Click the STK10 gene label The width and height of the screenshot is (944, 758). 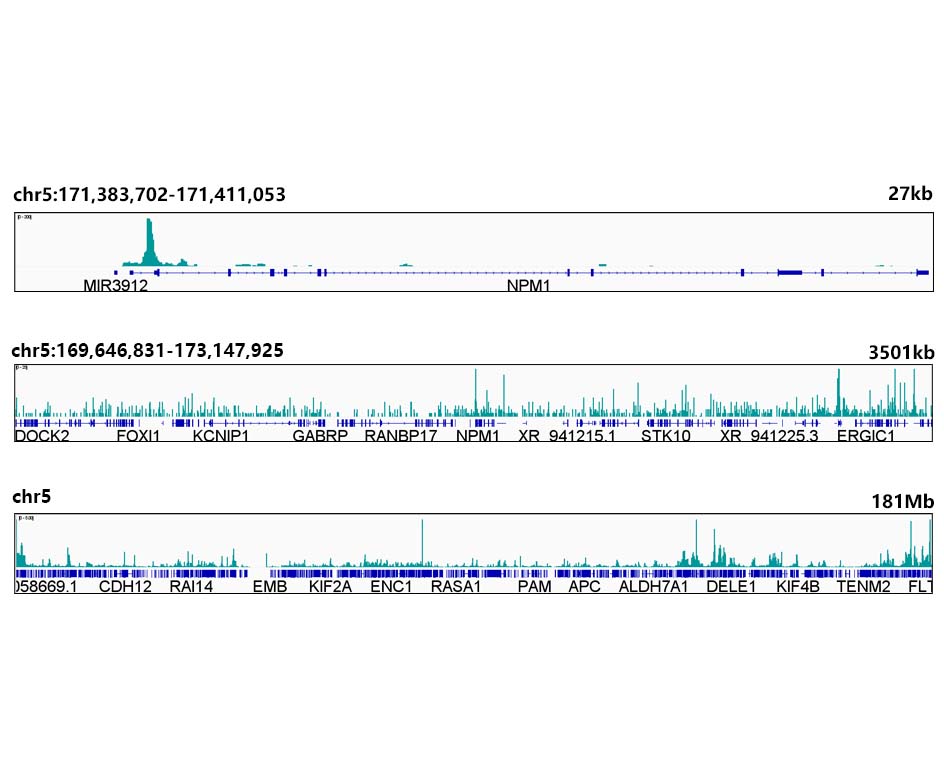pos(666,436)
